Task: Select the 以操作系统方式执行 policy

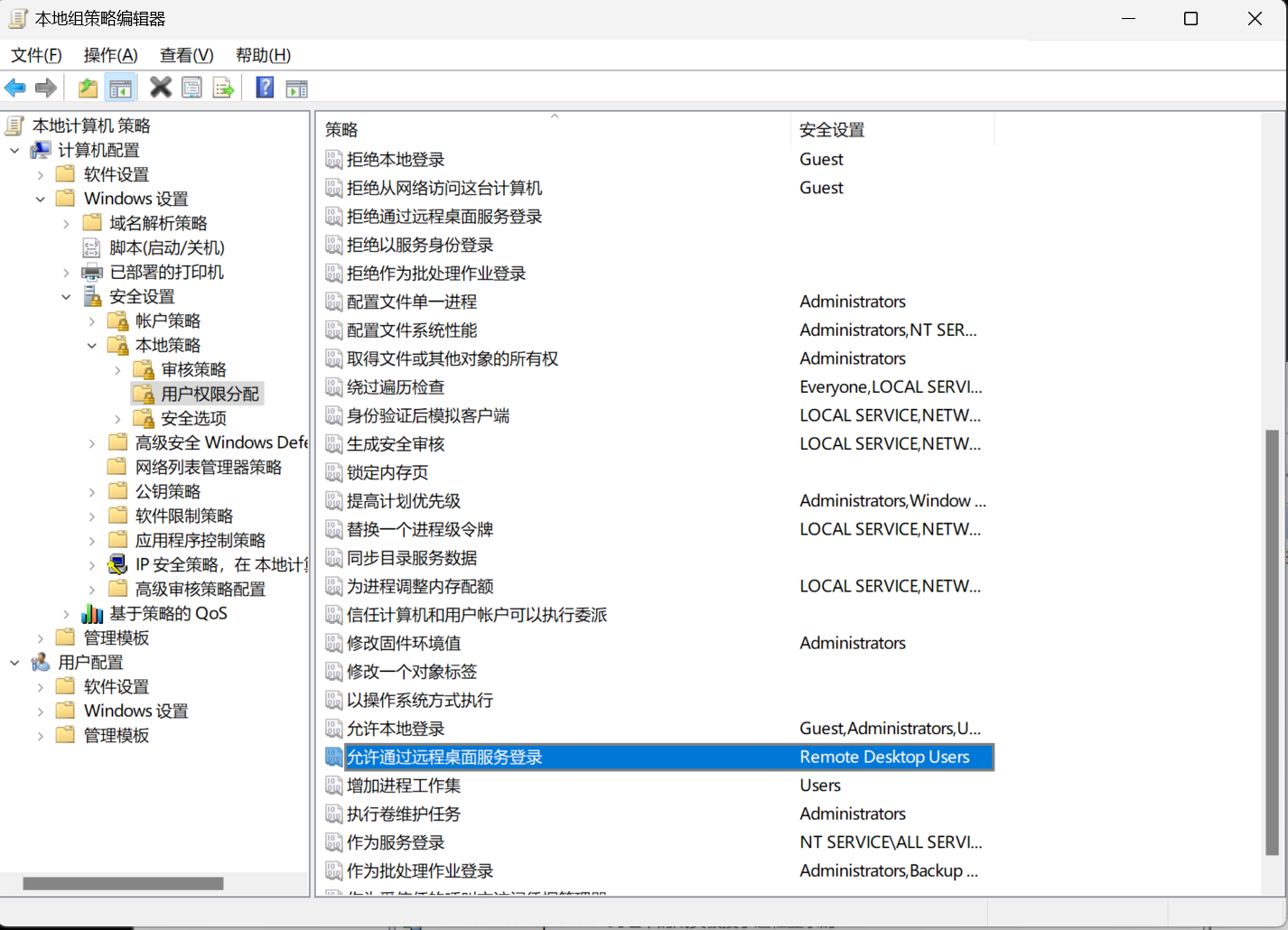Action: [x=420, y=700]
